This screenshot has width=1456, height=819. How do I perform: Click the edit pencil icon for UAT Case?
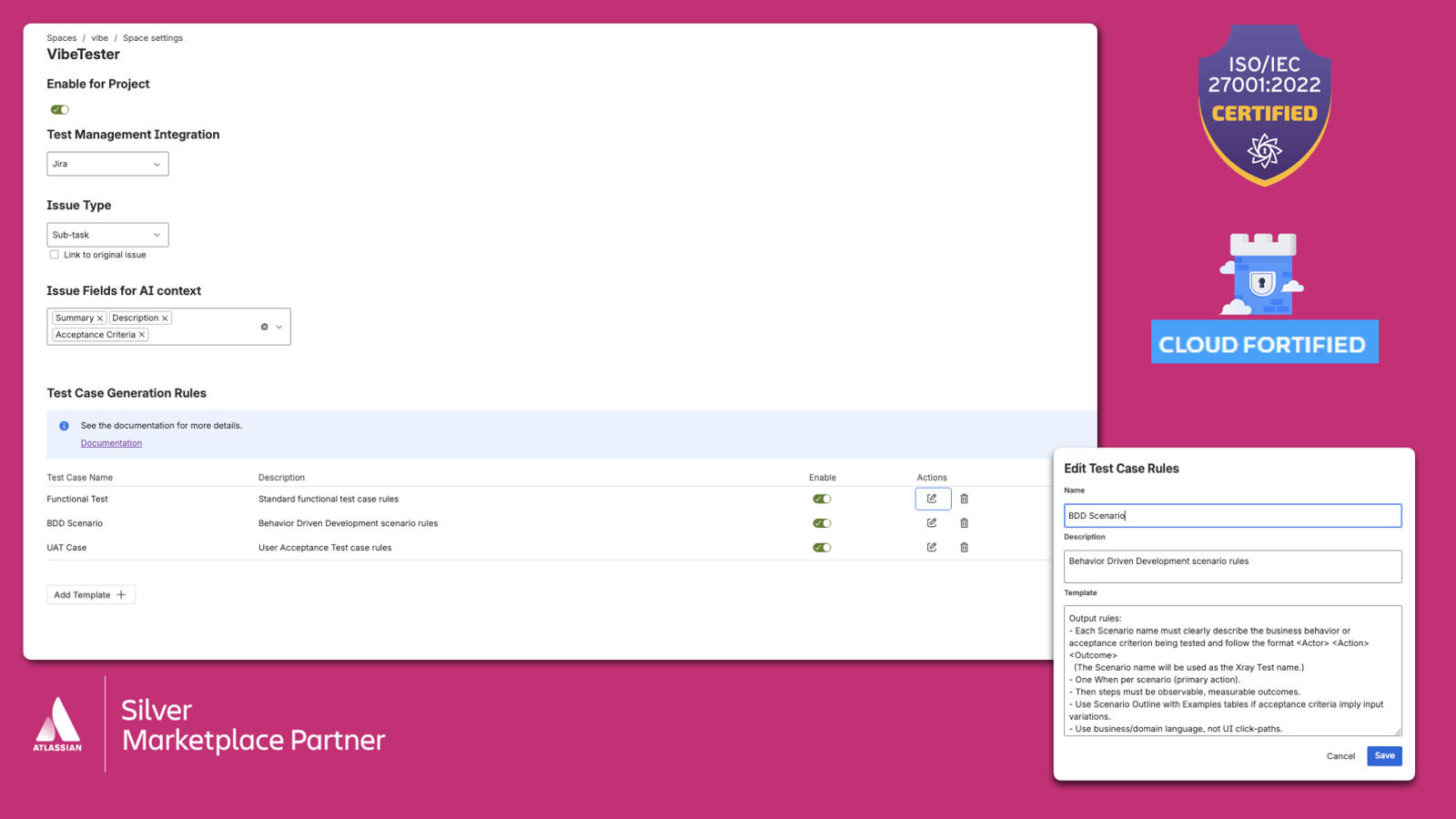tap(932, 547)
